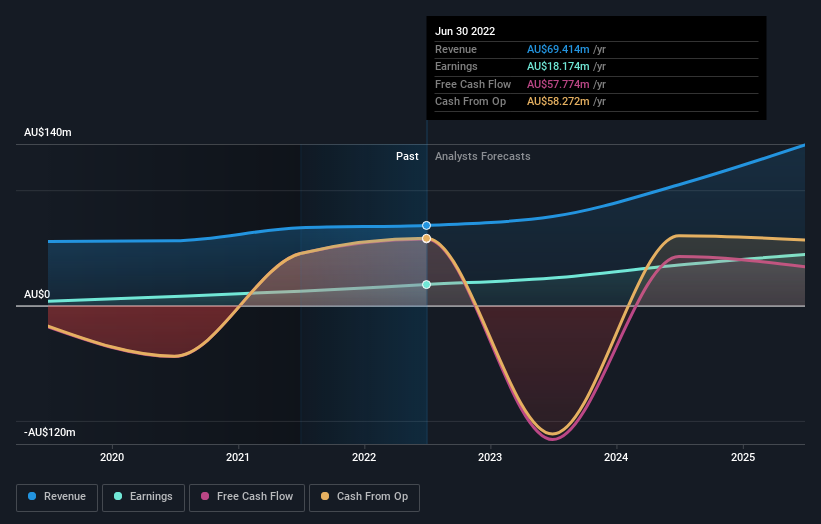
Task: Click the -AU$120m y-axis label
Action: (x=50, y=432)
